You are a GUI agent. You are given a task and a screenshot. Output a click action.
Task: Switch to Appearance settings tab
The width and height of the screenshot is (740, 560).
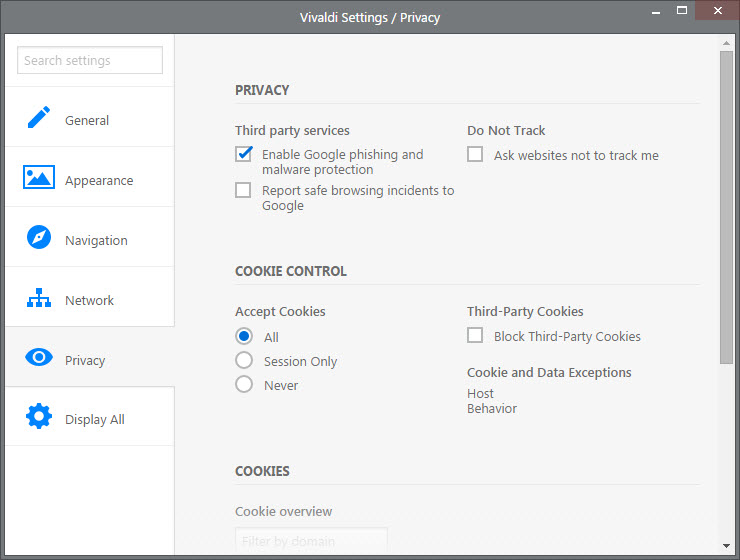pyautogui.click(x=90, y=176)
